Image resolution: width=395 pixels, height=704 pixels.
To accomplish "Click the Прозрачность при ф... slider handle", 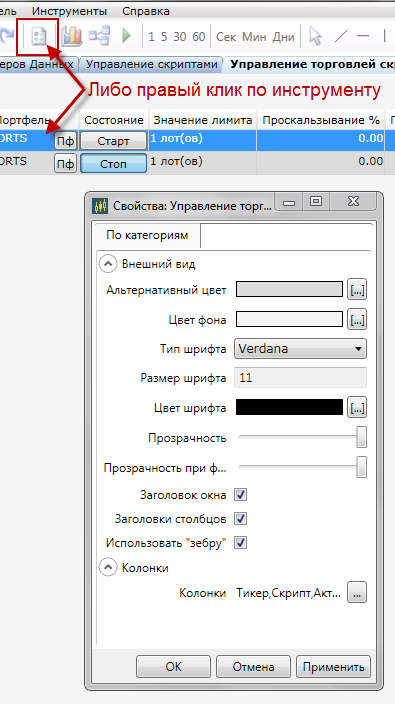I will (x=361, y=467).
